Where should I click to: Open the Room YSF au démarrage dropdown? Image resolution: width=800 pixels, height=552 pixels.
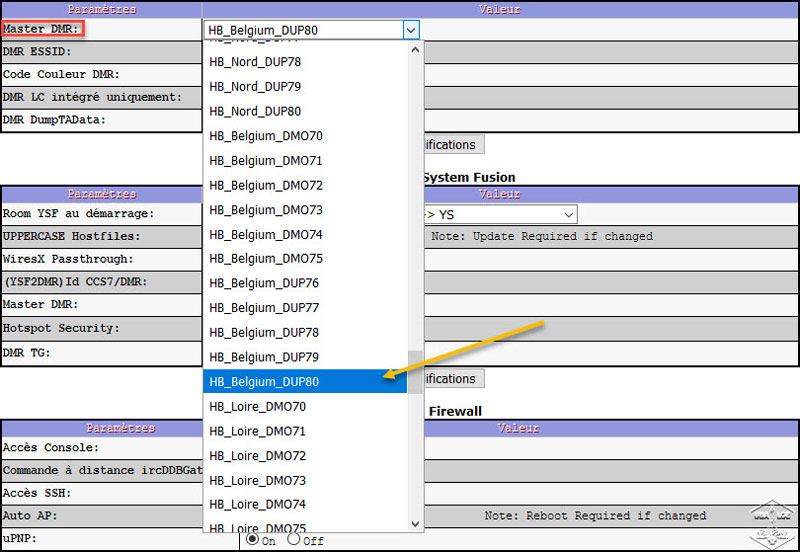click(x=501, y=214)
